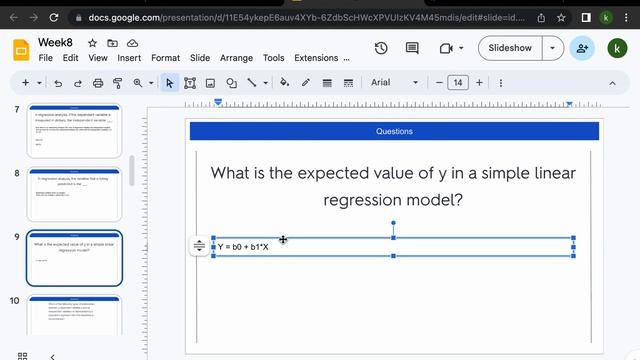Select slide 7 thumbnail

tap(74, 131)
